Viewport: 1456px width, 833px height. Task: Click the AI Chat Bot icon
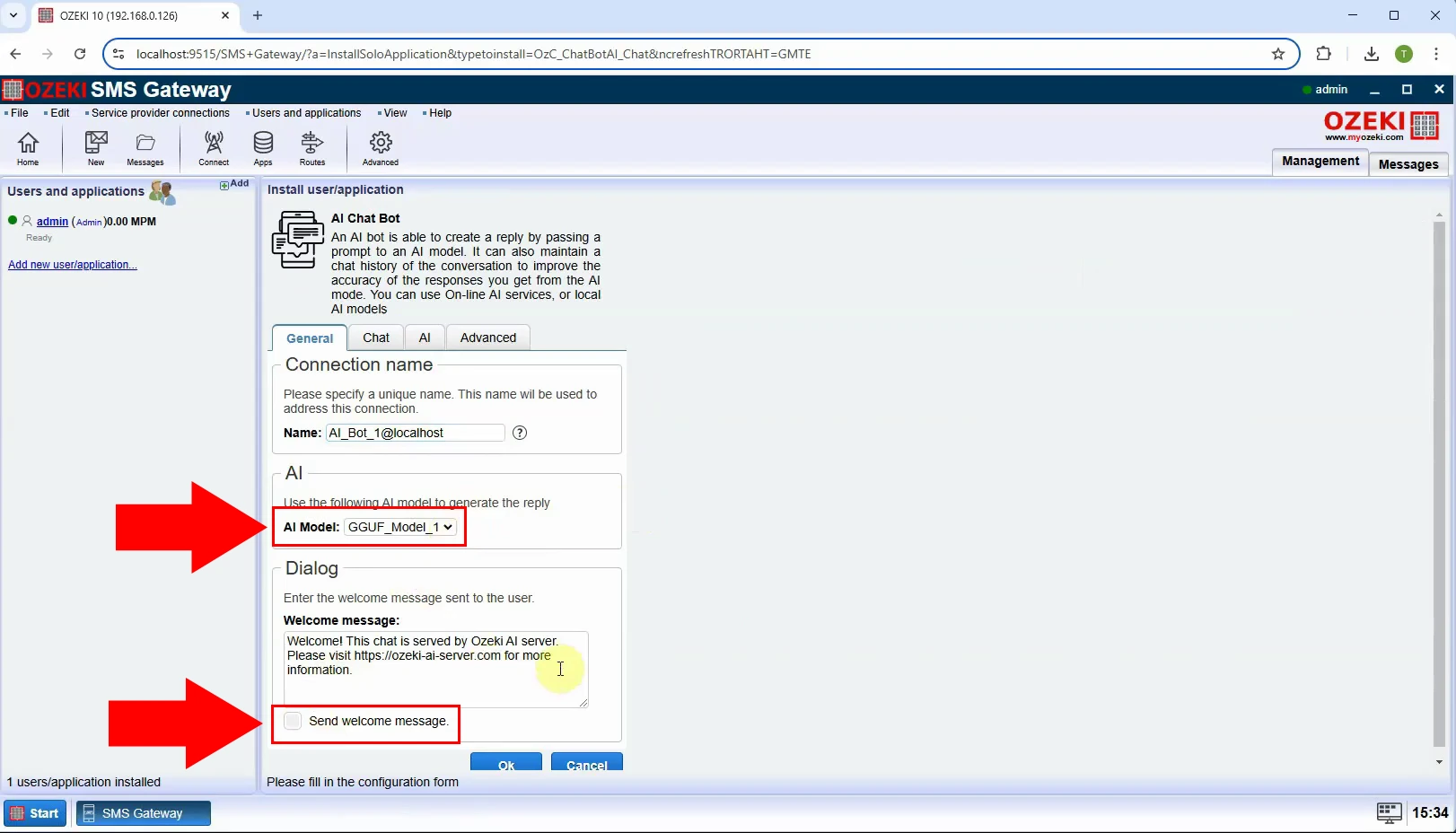pos(298,240)
